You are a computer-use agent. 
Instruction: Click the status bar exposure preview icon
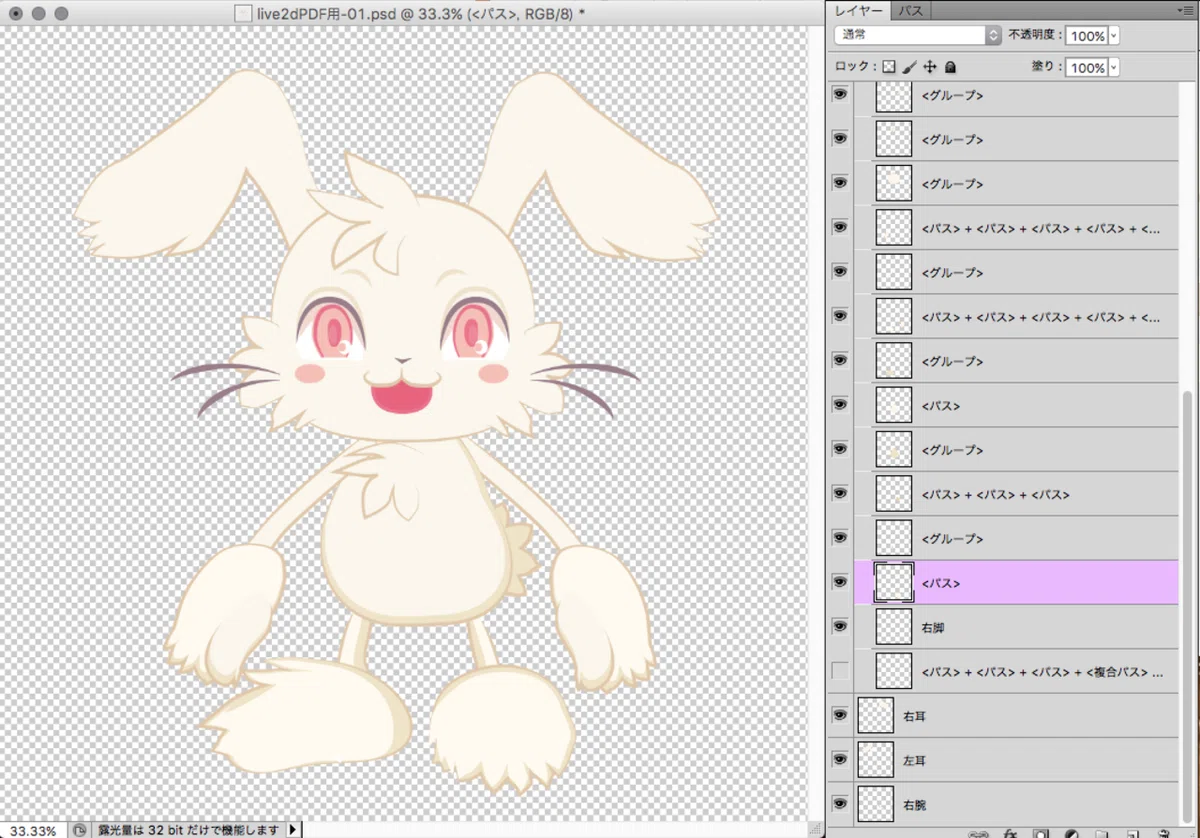pyautogui.click(x=79, y=830)
